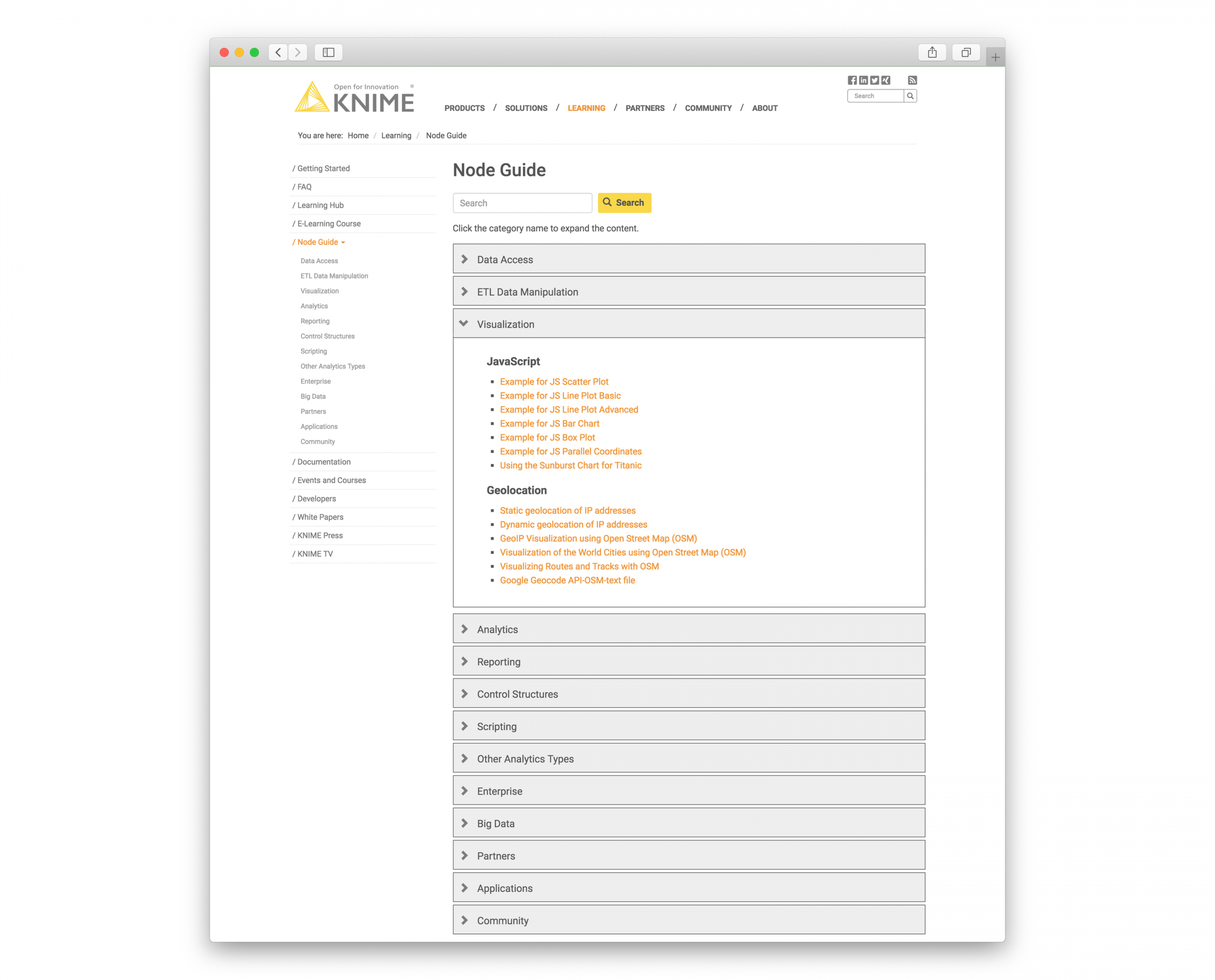Click the Node Guide search field

523,203
